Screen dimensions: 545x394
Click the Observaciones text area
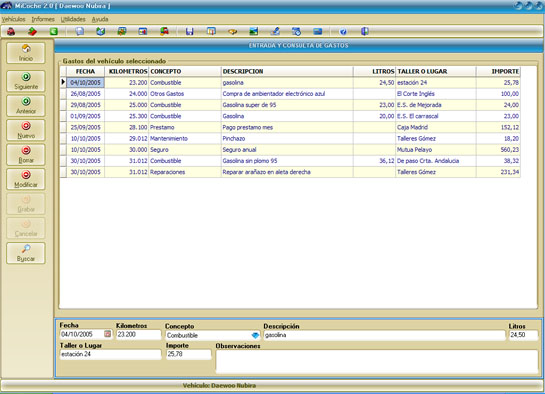click(x=377, y=362)
